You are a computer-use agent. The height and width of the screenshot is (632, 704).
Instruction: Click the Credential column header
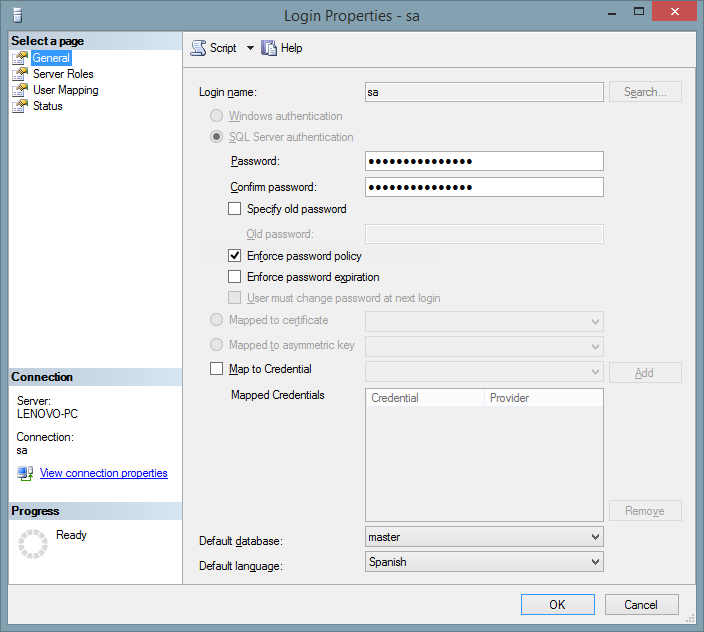point(425,398)
